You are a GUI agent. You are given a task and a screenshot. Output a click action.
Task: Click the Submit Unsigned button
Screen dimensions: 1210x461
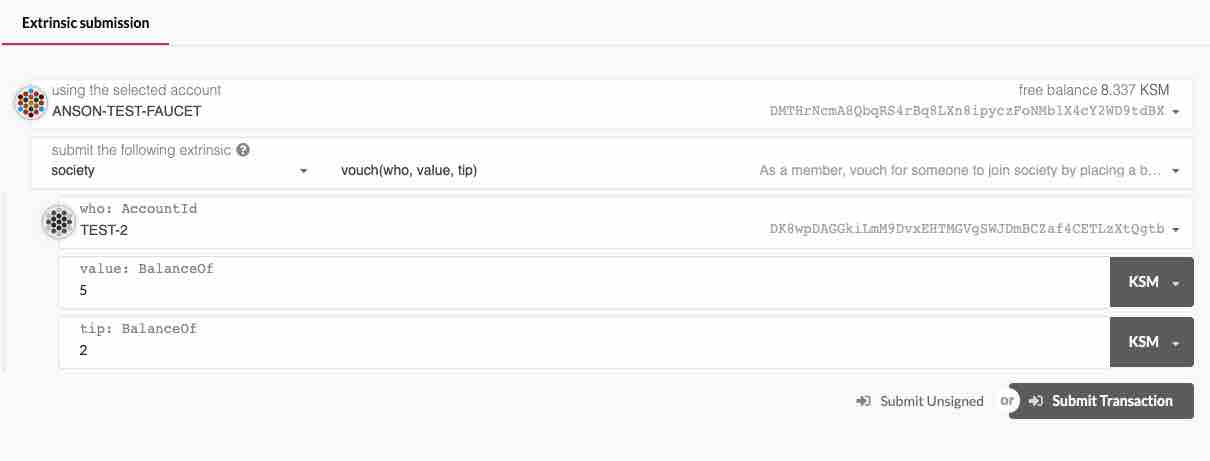pyautogui.click(x=920, y=401)
